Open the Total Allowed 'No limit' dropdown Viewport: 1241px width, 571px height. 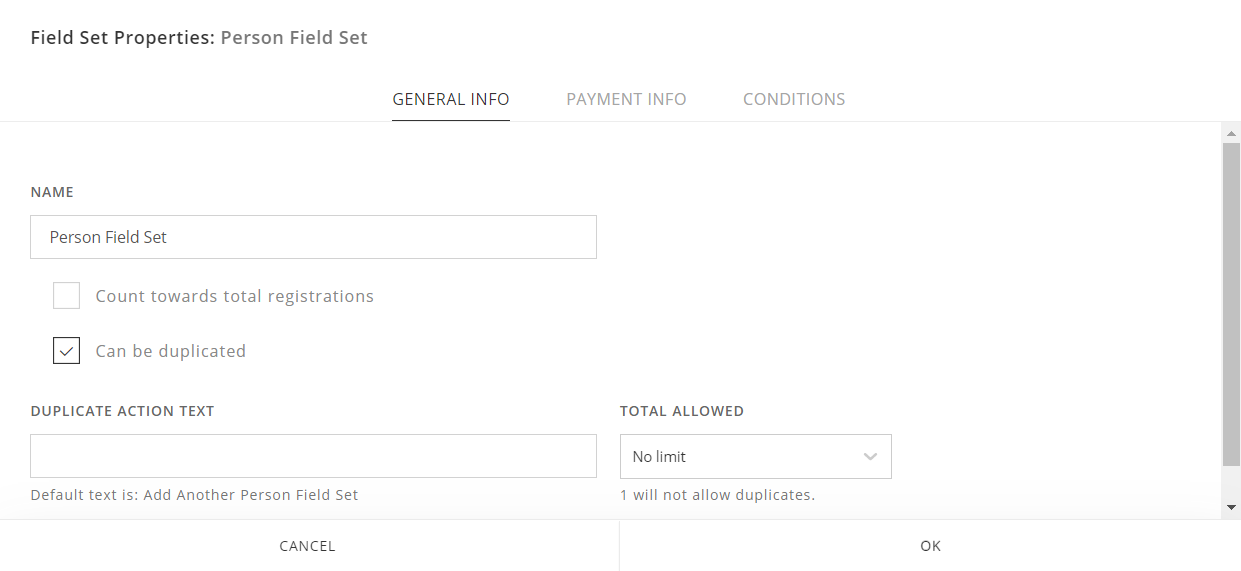(755, 456)
